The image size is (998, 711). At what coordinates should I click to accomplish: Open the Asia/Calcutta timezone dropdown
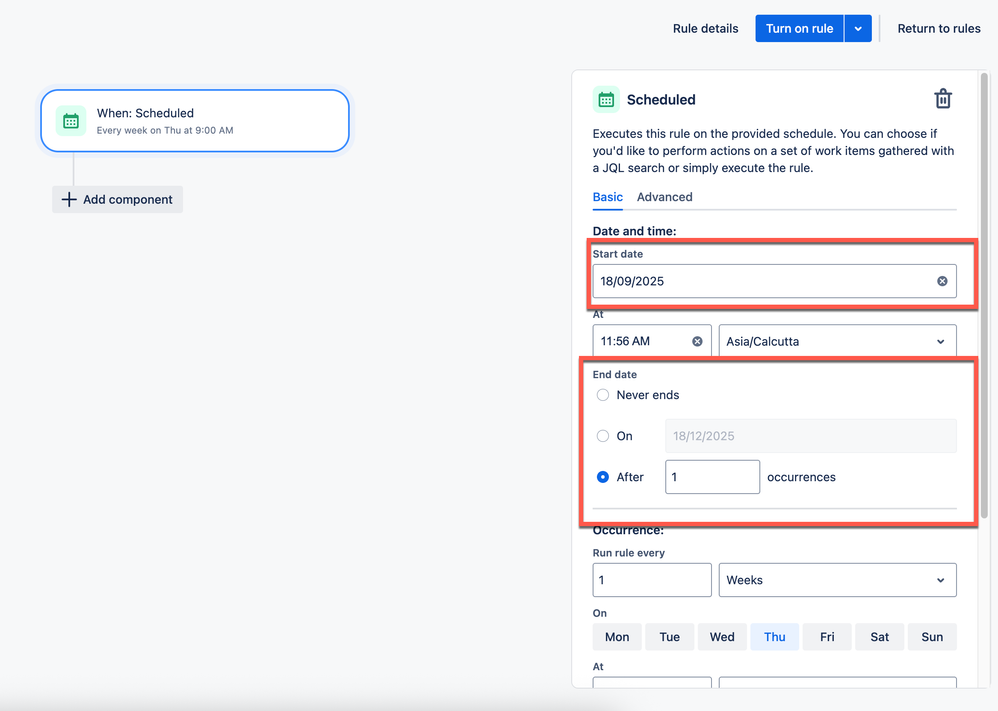click(838, 341)
